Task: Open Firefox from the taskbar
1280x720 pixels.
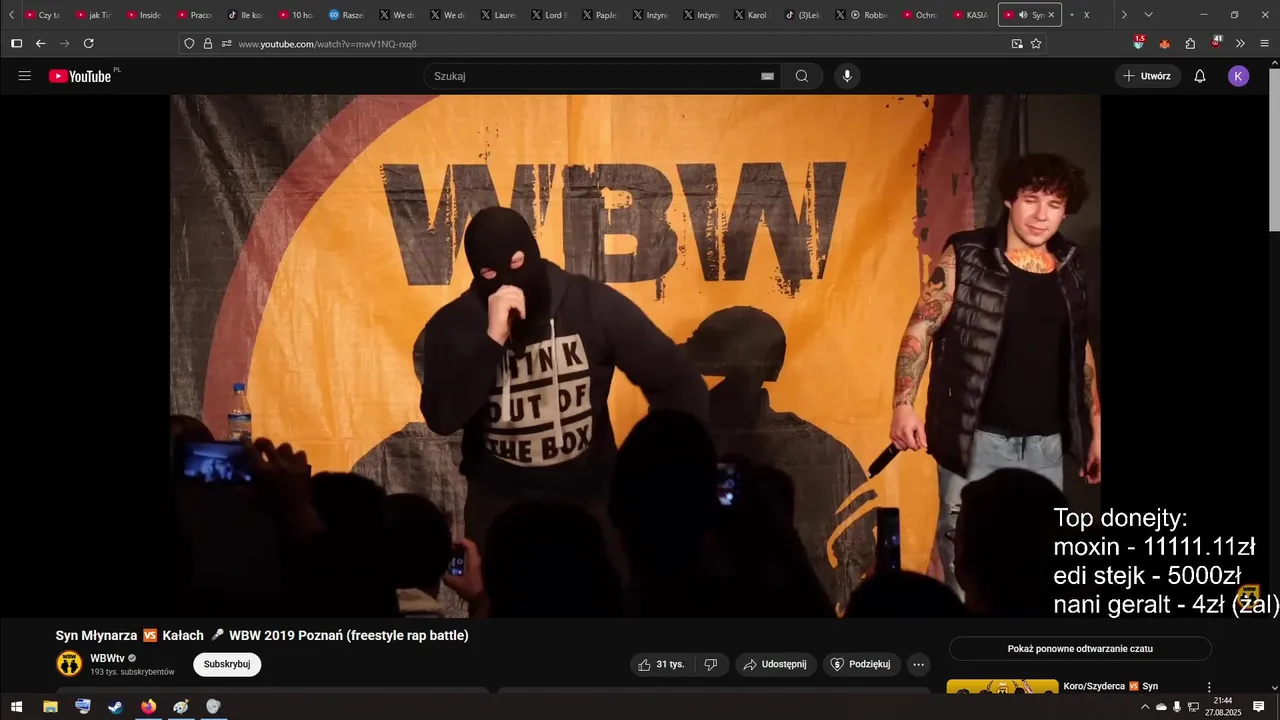Action: point(149,707)
